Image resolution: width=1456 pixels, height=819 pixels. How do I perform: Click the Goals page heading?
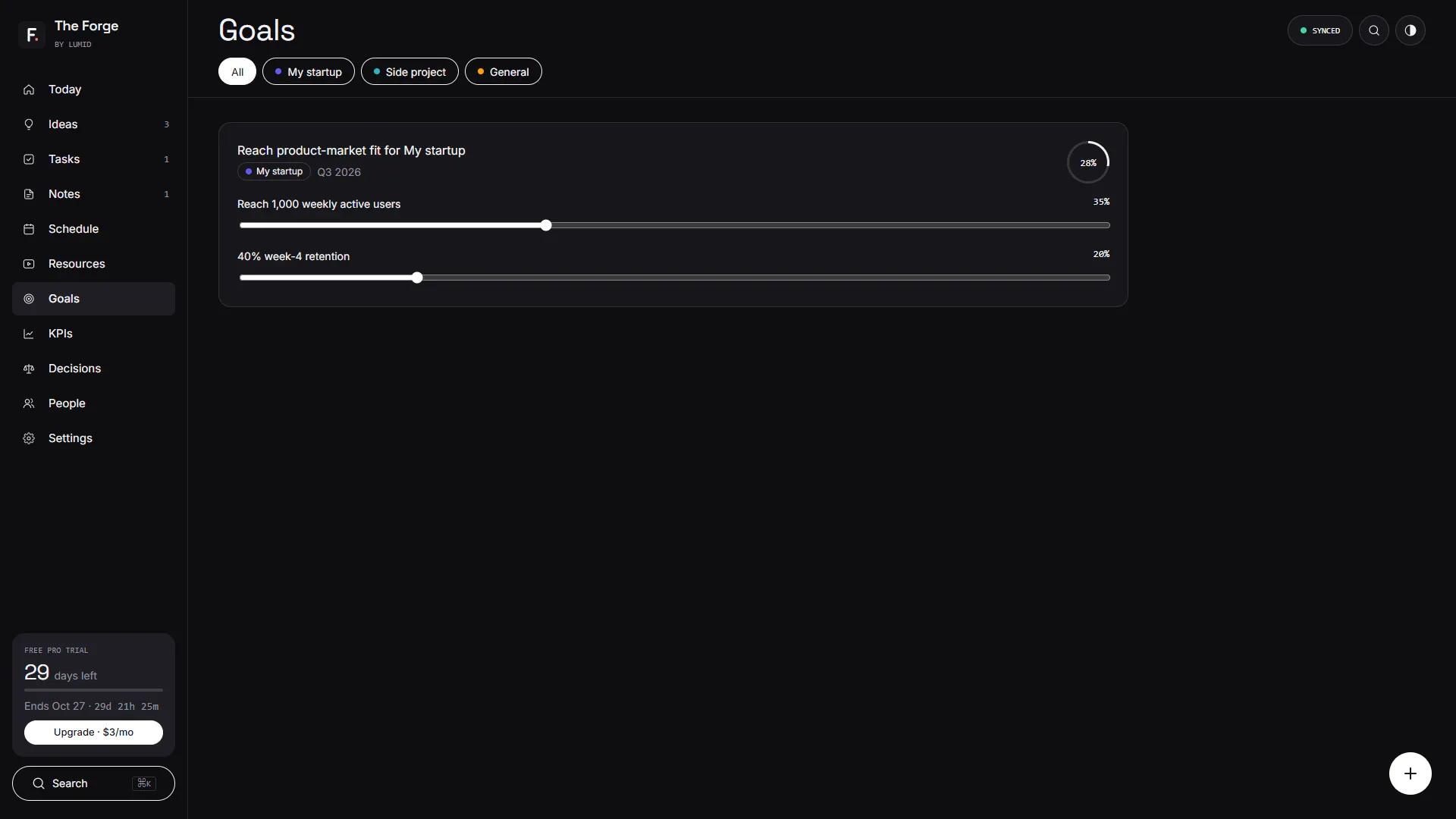tap(256, 30)
